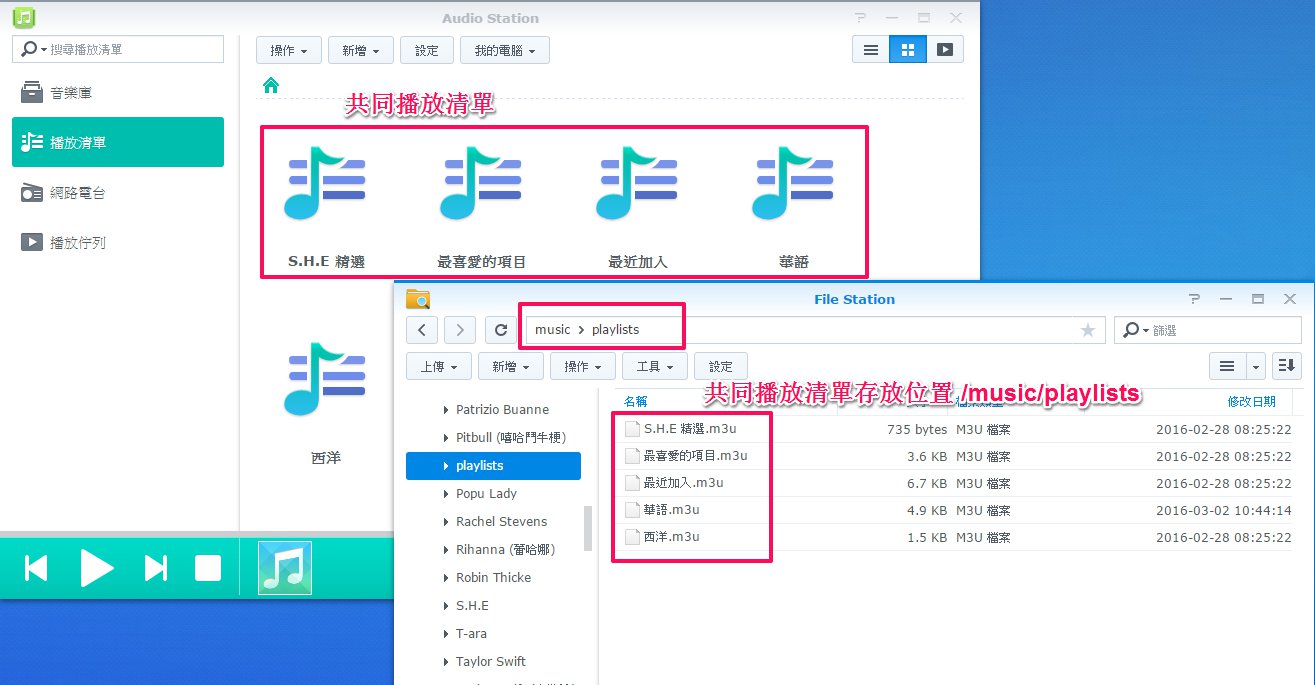Select the Popu Lady folder

(x=486, y=494)
